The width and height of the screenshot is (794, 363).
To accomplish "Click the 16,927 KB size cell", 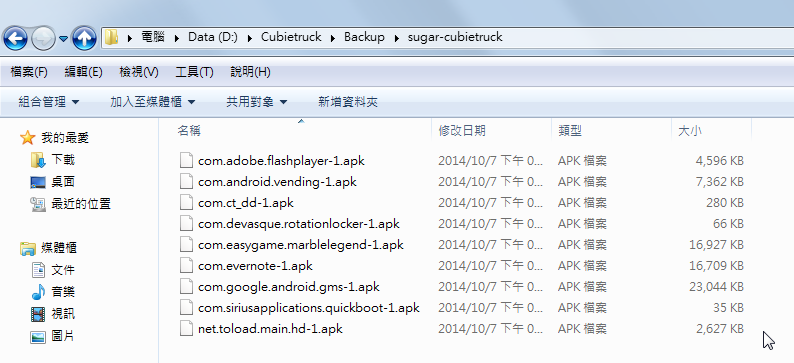I will click(x=716, y=245).
